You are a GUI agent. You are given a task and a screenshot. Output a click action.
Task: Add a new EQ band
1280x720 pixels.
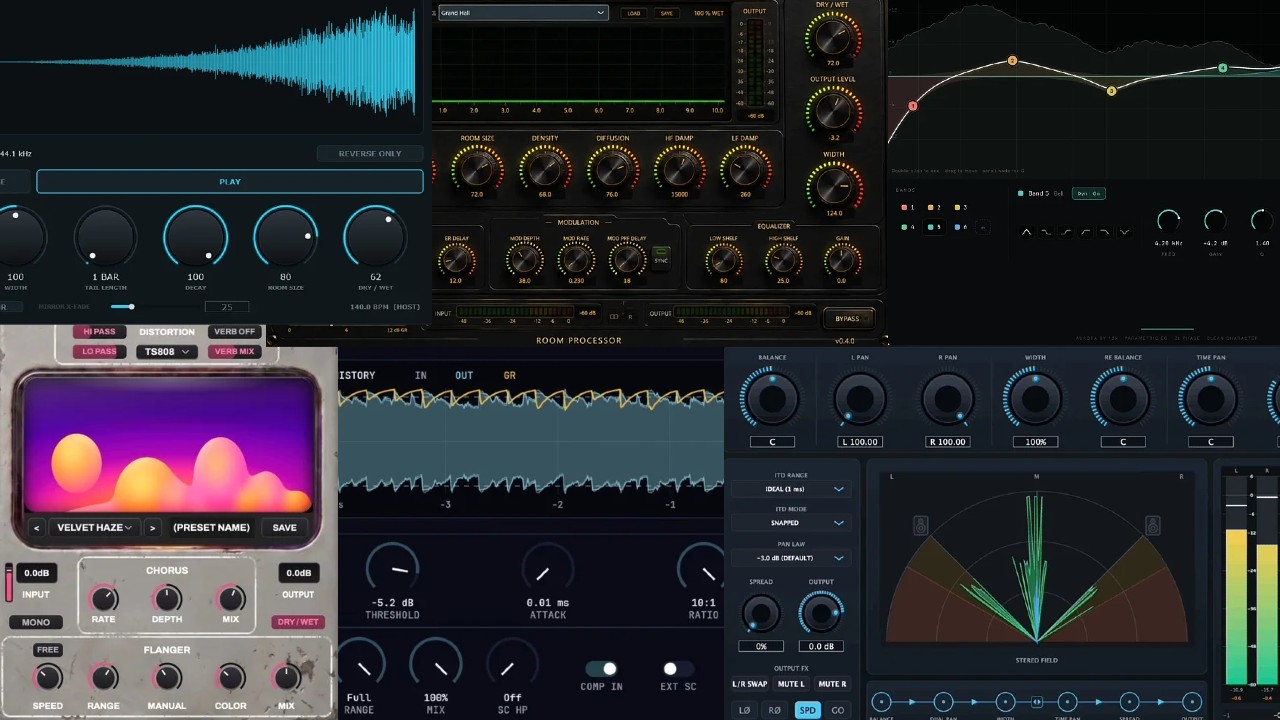click(x=982, y=227)
